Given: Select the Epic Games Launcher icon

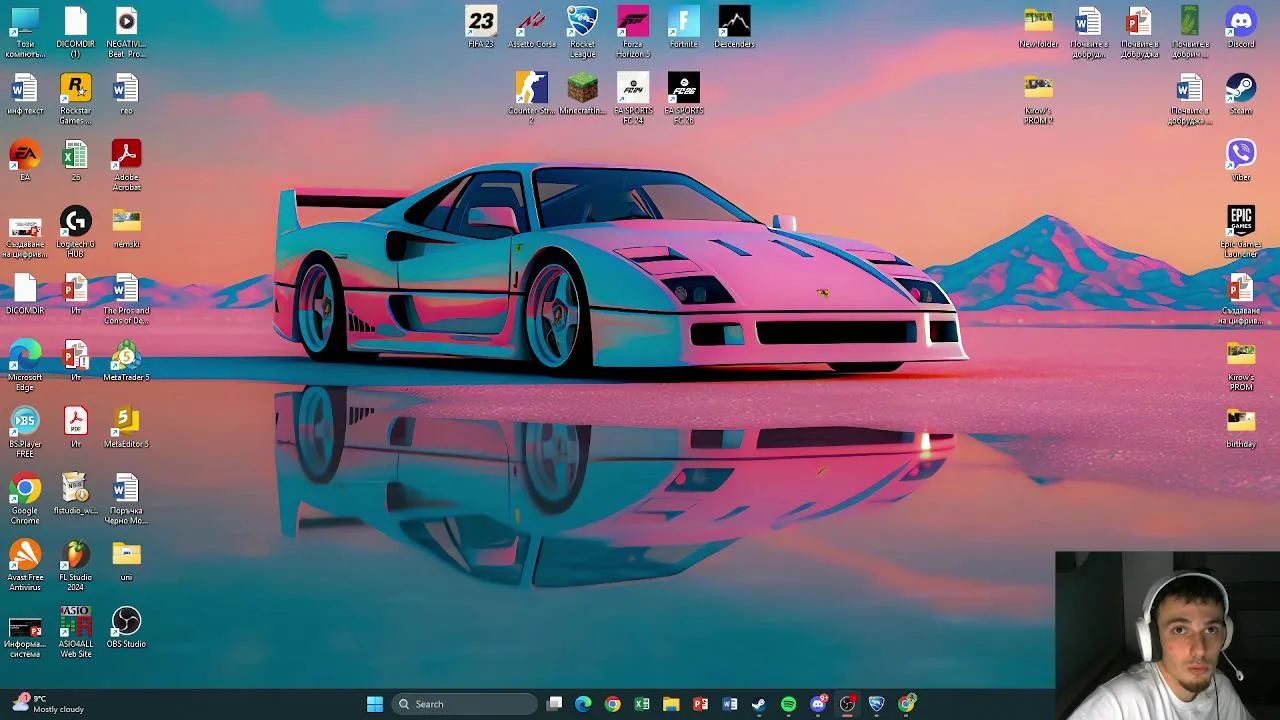Looking at the screenshot, I should [1241, 232].
